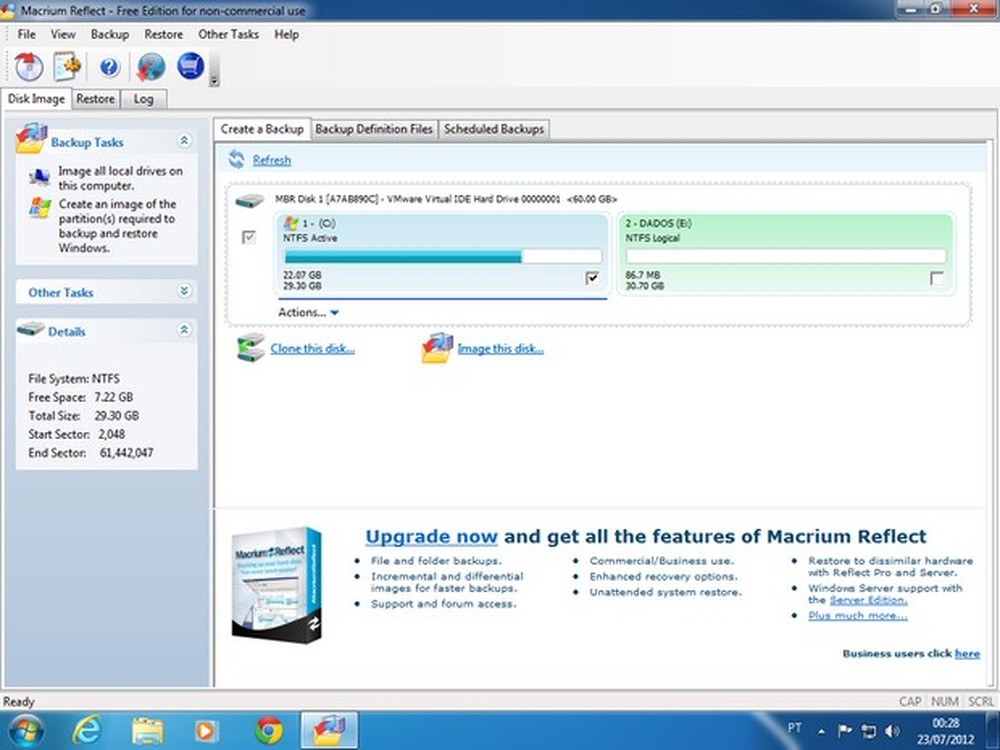Open Internet Explorer from the taskbar
This screenshot has width=1000, height=750.
tap(86, 730)
